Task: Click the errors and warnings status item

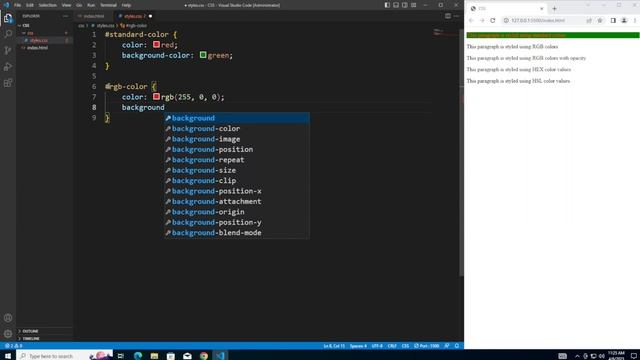Action: pos(13,346)
